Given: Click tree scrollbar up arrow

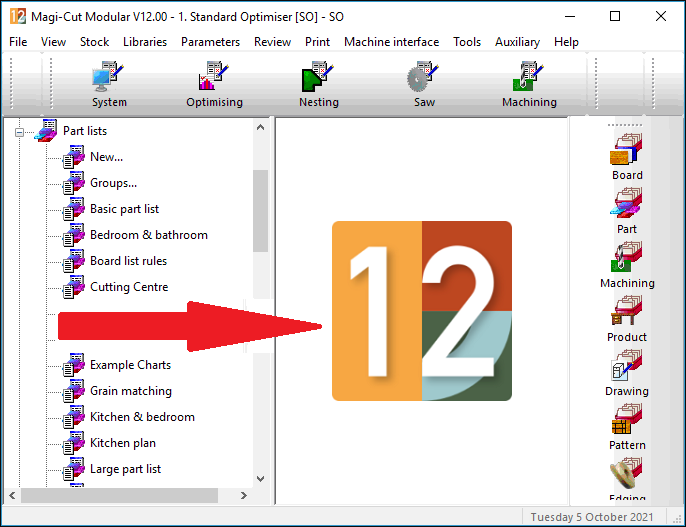Looking at the screenshot, I should tap(260, 127).
